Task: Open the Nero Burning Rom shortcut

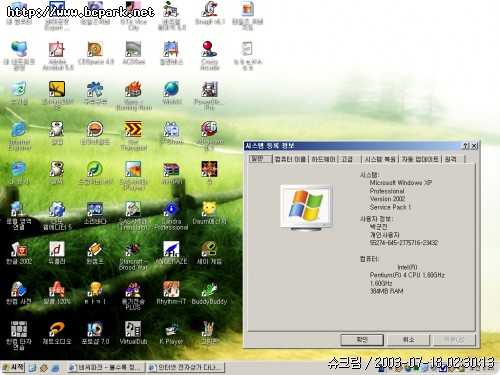Action: pyautogui.click(x=133, y=95)
